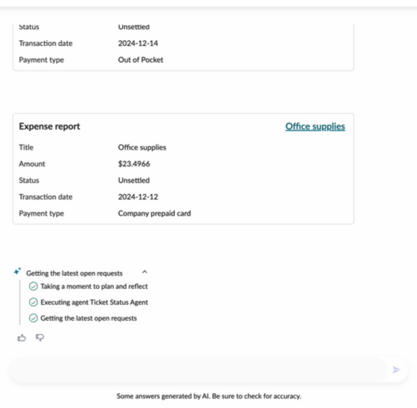417x408 pixels.
Task: Collapse the steps list with the chevron
Action: (x=145, y=272)
